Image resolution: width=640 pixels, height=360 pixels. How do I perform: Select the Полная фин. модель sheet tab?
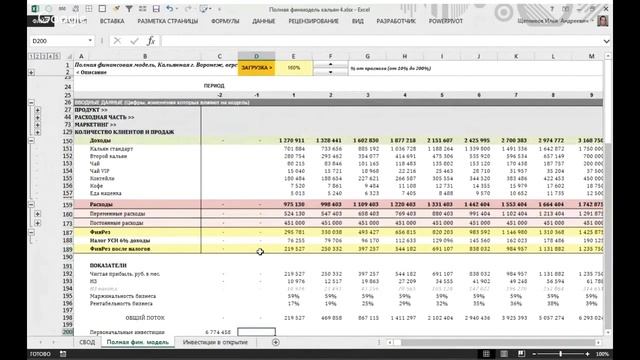(138, 342)
